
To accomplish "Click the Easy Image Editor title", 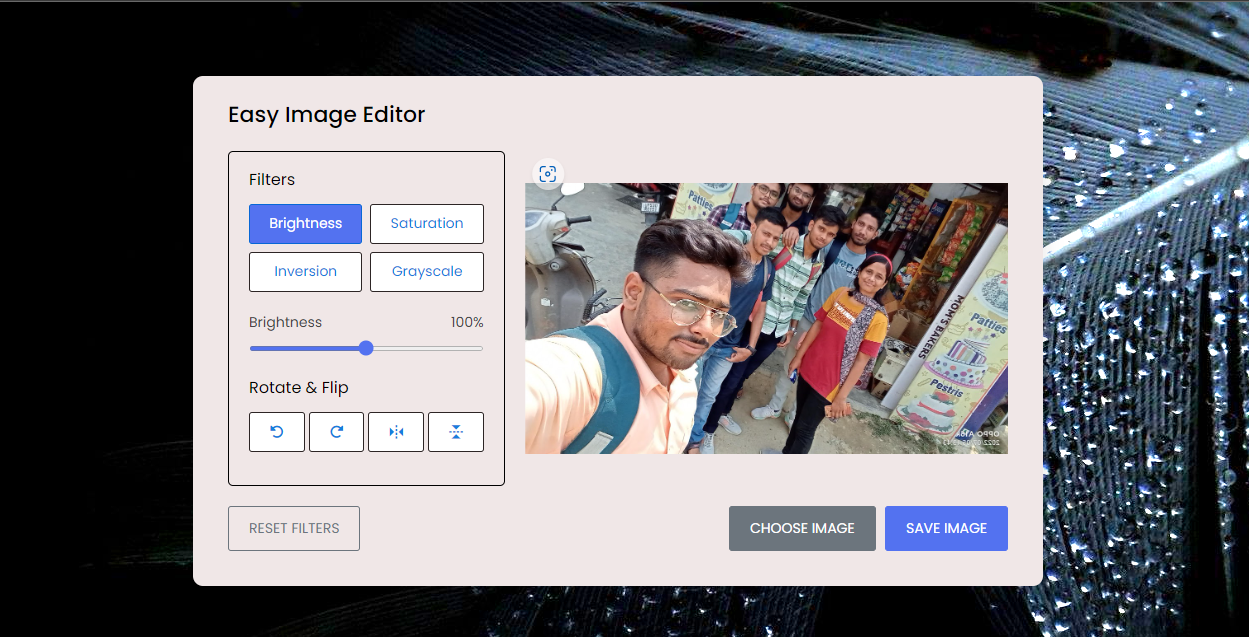I will click(x=327, y=115).
